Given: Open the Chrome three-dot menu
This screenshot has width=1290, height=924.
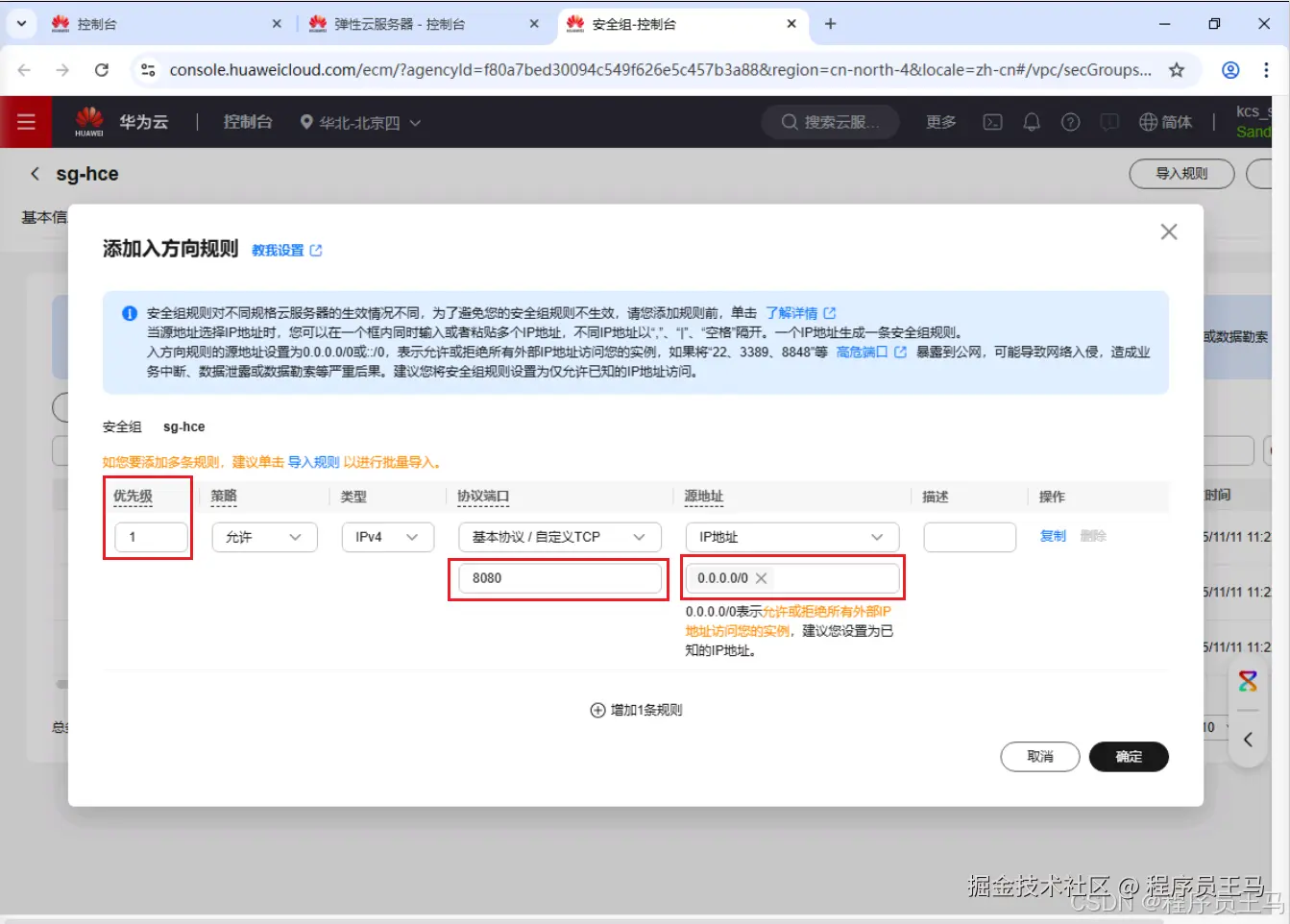Looking at the screenshot, I should point(1267,70).
